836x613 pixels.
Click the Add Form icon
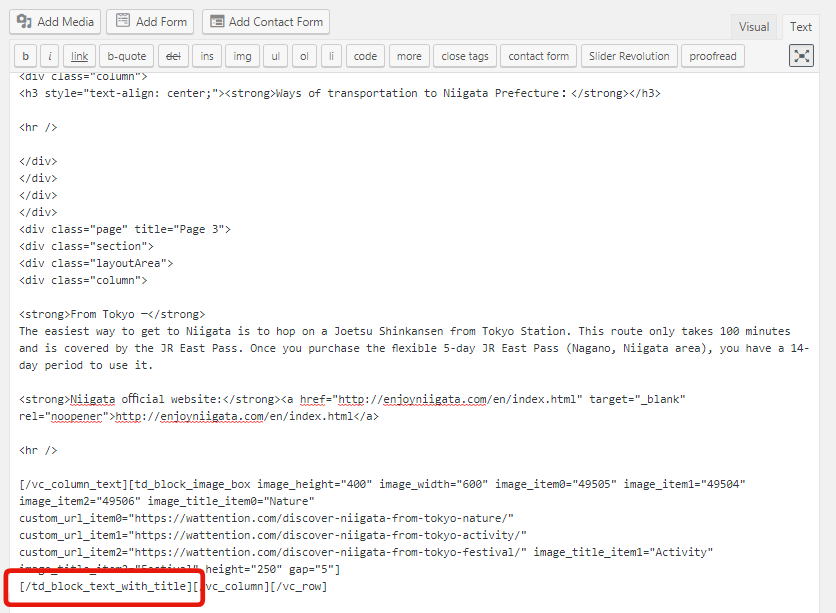point(123,20)
